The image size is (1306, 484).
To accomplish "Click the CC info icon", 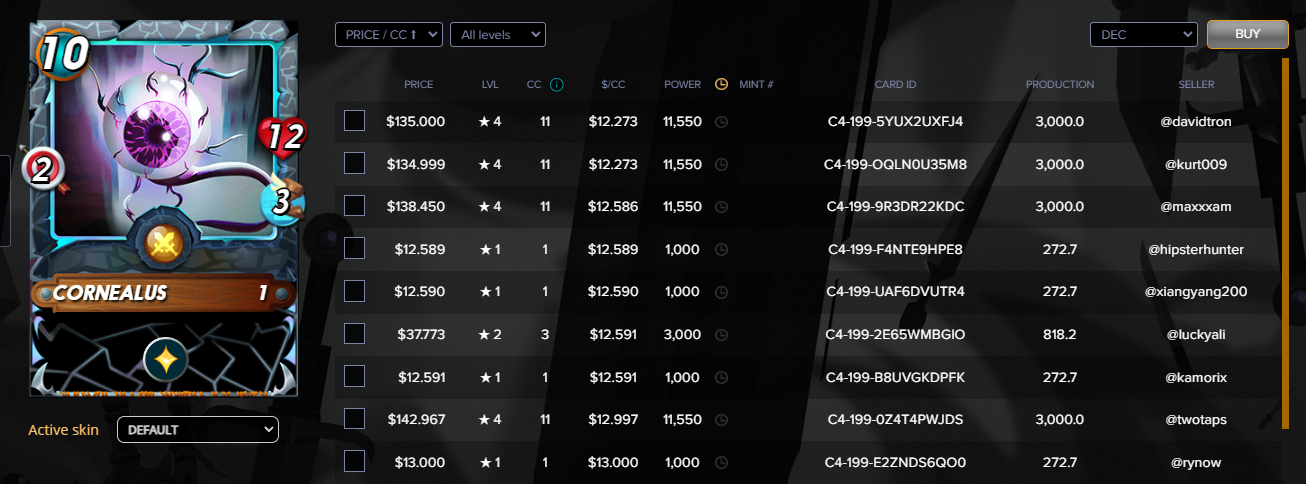I will (557, 85).
